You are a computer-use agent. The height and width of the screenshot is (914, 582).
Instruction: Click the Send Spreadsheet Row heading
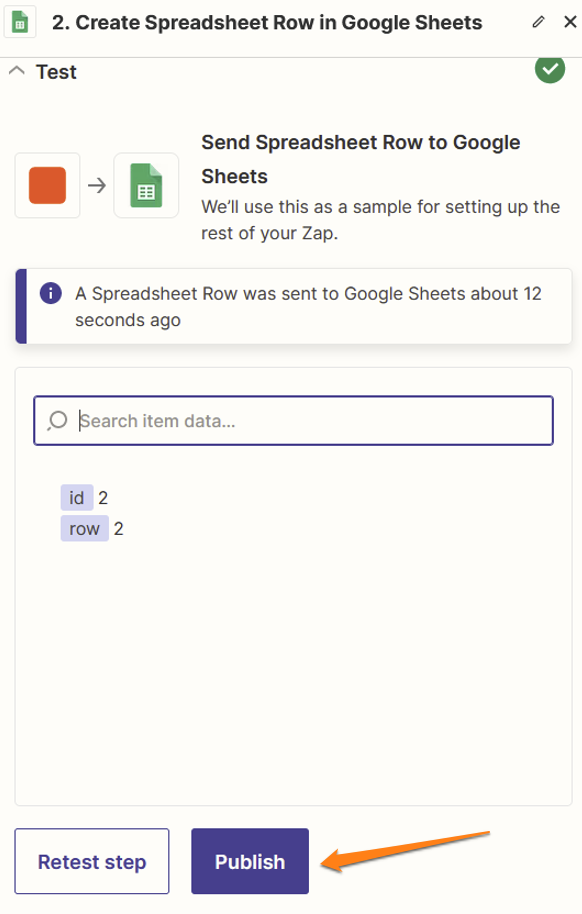(360, 159)
